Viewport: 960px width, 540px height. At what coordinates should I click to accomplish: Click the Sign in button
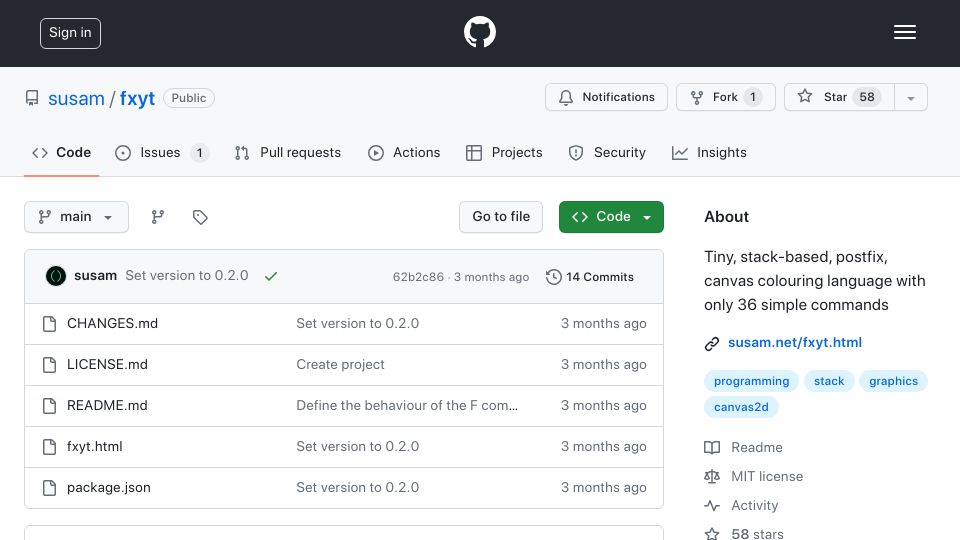(x=70, y=33)
